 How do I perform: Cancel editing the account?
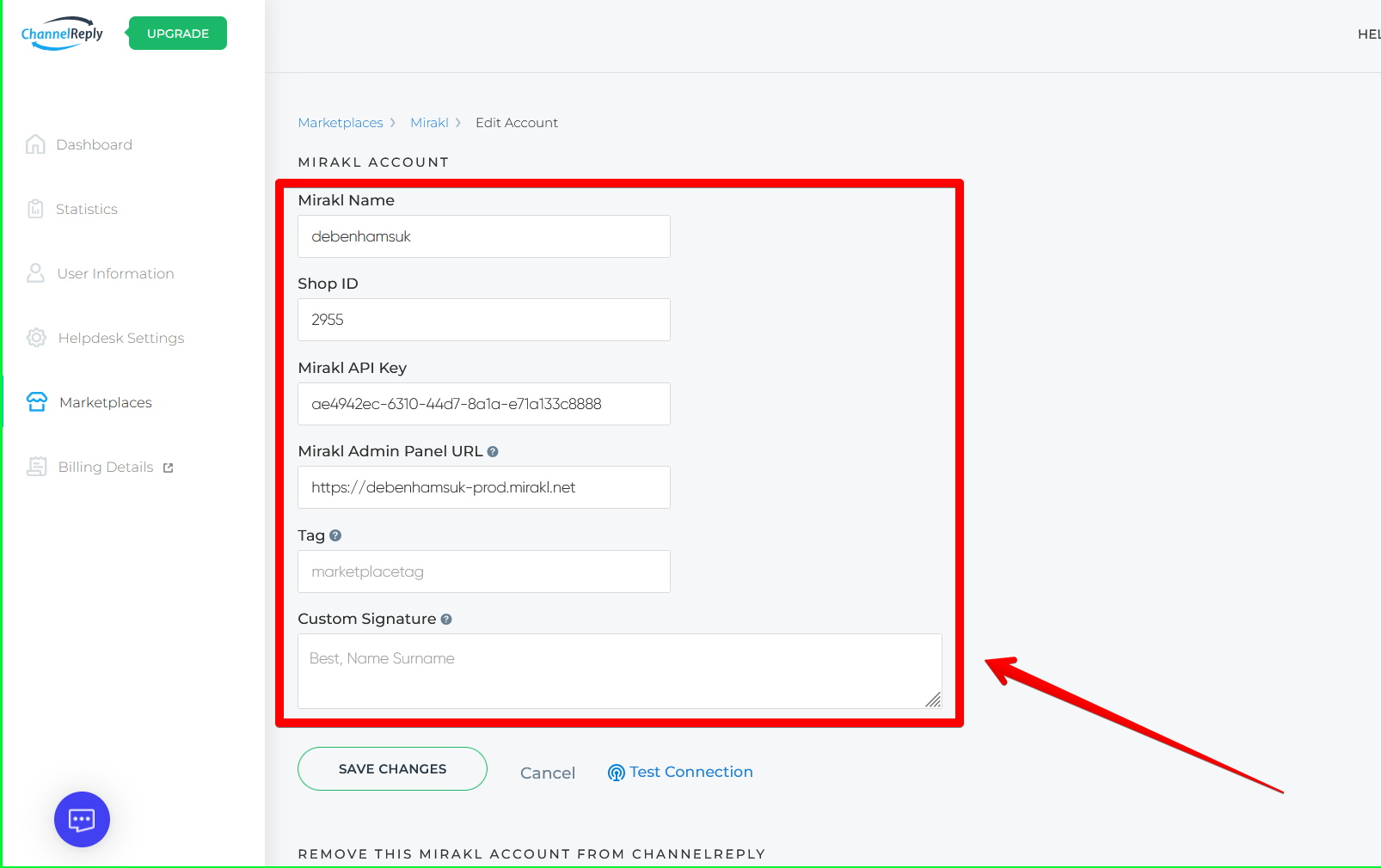coord(548,773)
